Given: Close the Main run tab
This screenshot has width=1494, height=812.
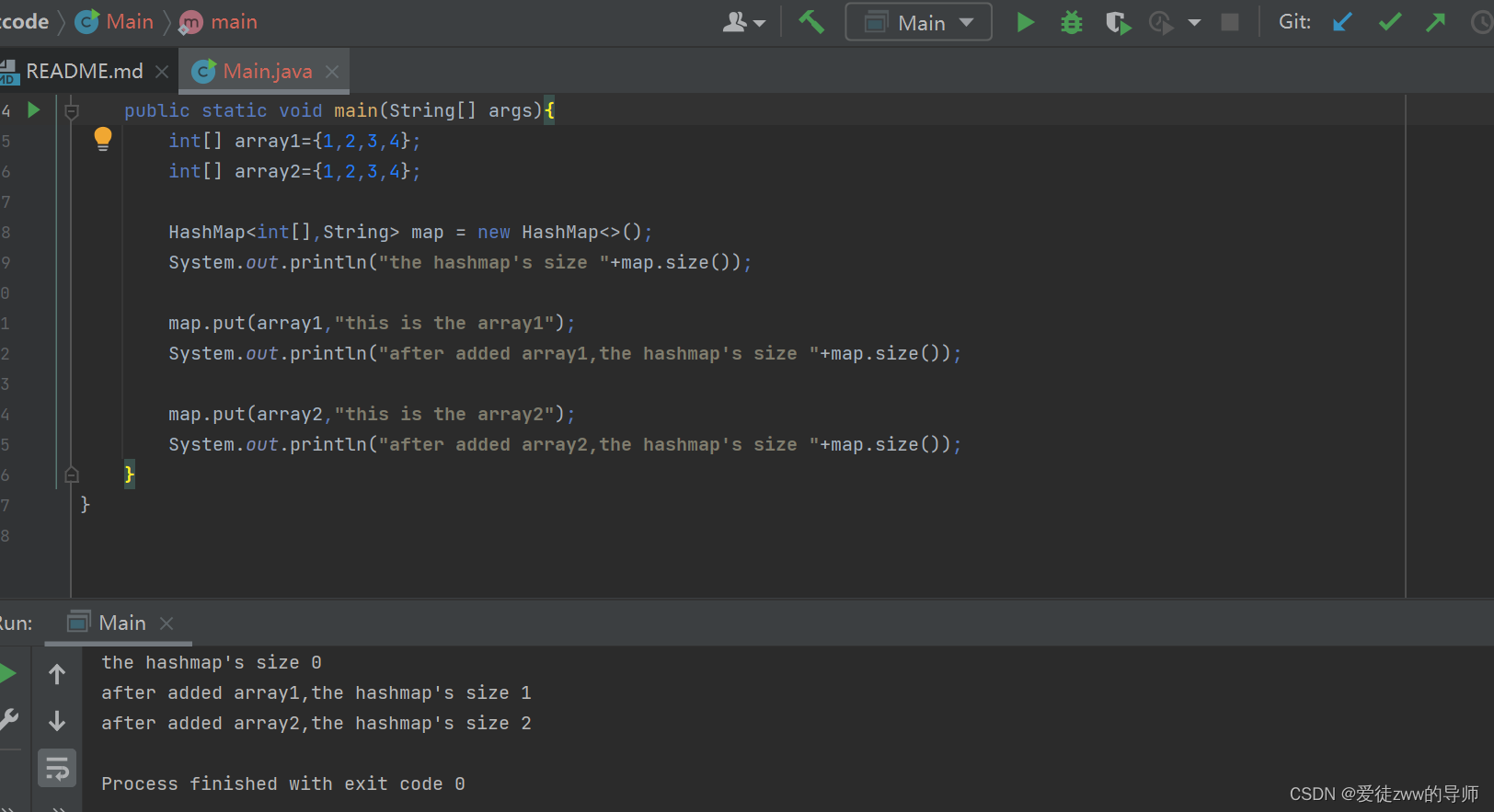Looking at the screenshot, I should 167,623.
